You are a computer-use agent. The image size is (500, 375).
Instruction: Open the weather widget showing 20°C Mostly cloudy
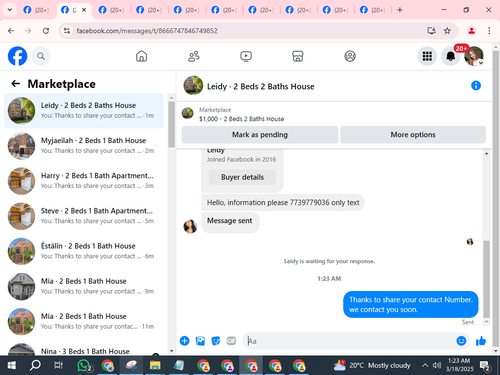point(372,366)
